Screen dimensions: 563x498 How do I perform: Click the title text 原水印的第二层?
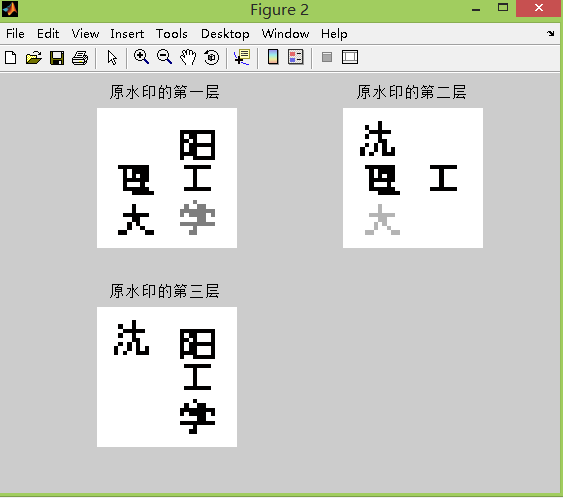411,92
